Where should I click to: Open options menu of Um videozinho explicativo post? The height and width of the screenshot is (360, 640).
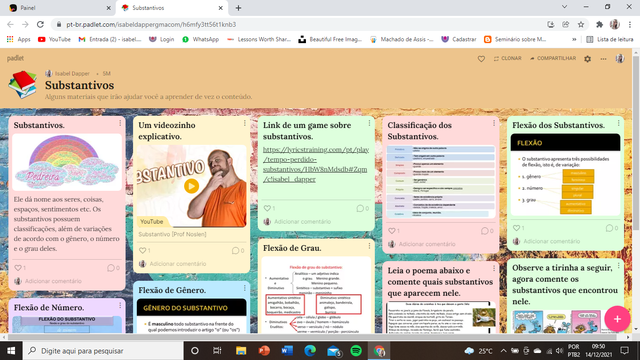[244, 123]
